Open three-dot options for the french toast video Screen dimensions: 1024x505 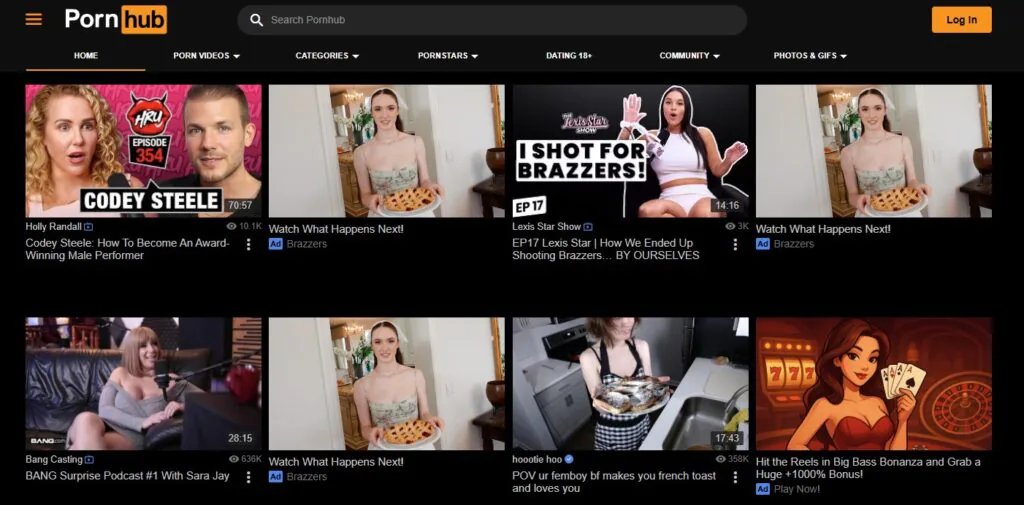point(735,478)
